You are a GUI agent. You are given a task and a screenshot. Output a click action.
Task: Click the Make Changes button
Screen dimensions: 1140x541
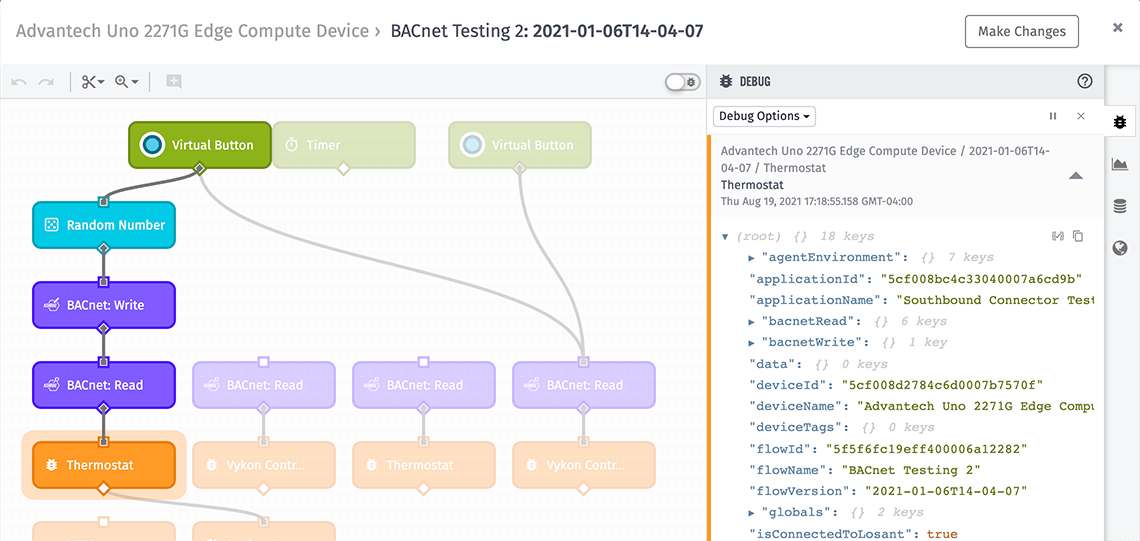(x=1021, y=31)
